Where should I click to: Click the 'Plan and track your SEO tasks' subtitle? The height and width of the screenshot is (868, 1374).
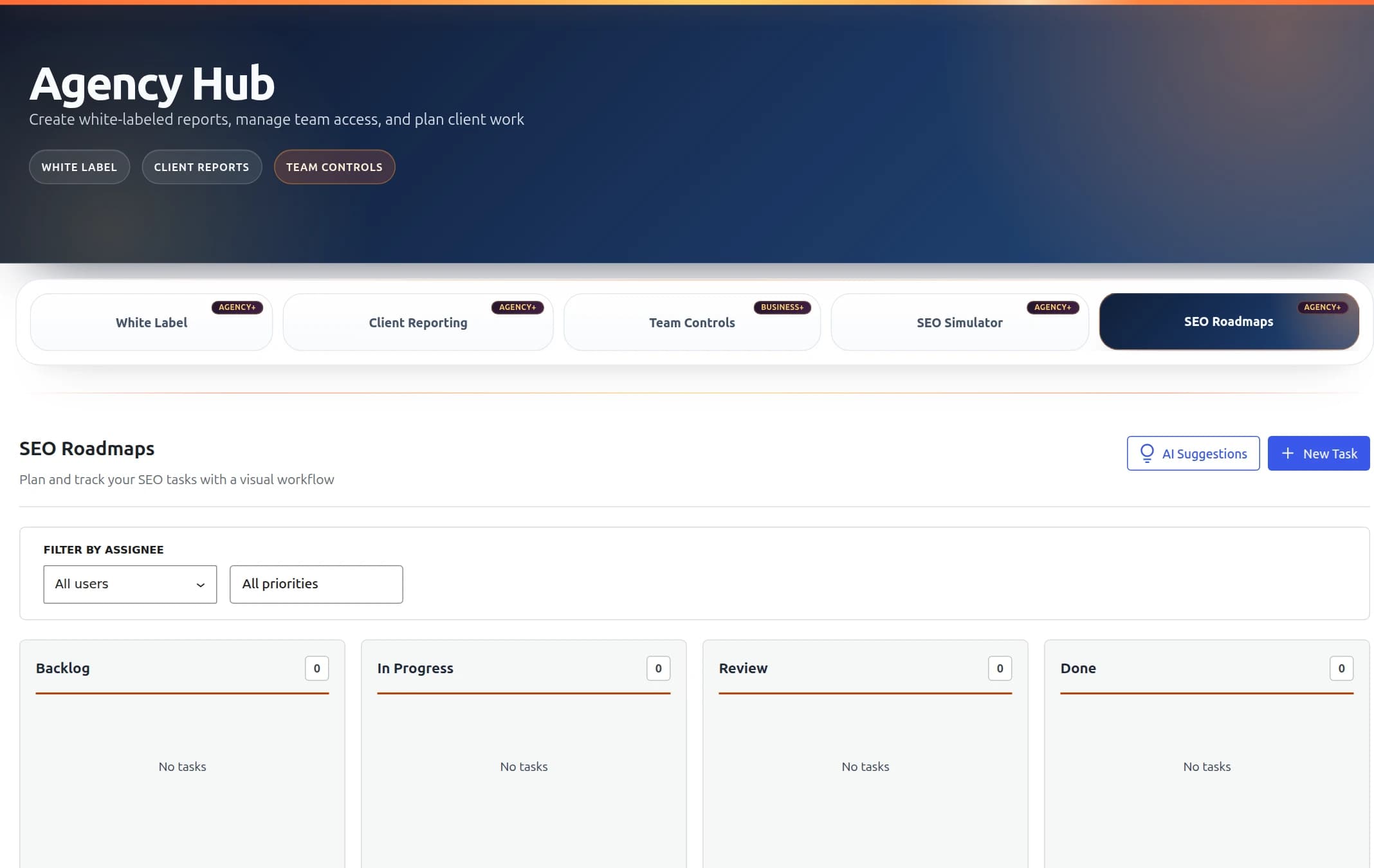pos(177,480)
